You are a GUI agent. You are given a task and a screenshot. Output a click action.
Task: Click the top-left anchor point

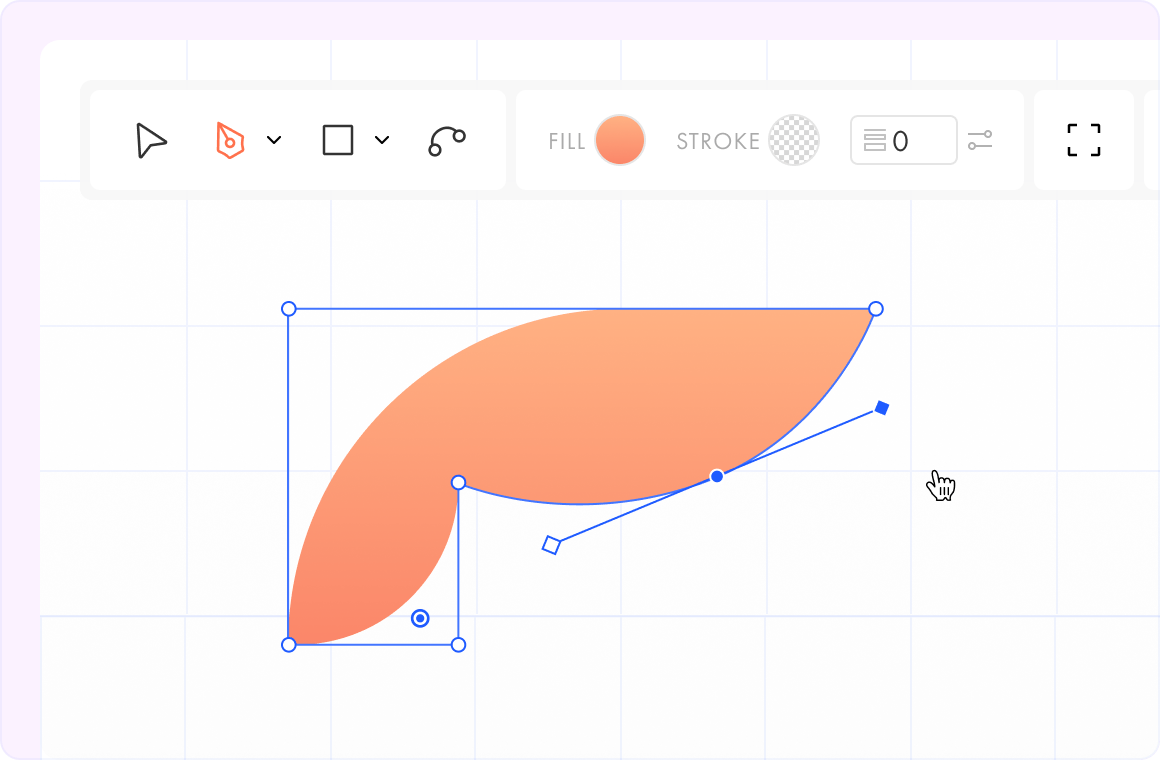click(x=289, y=309)
